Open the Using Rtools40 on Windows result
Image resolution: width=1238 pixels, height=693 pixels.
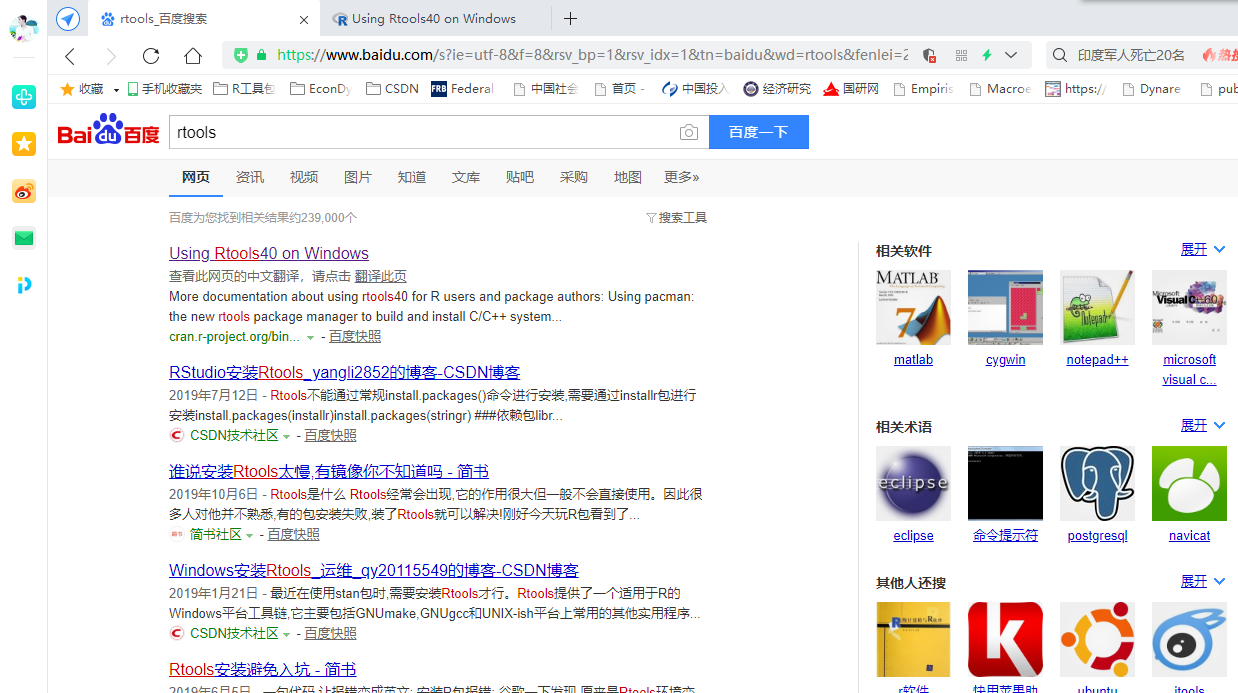coord(269,253)
